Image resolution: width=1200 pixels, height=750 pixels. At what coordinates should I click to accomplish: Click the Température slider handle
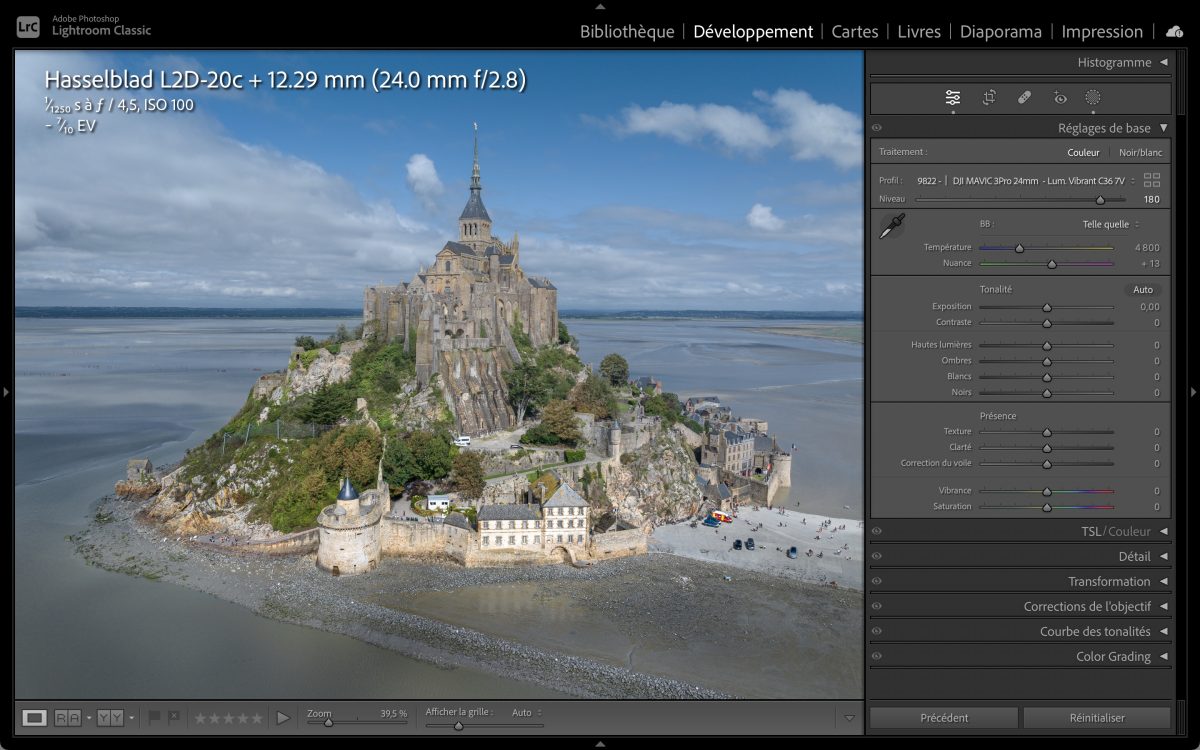pos(1019,248)
